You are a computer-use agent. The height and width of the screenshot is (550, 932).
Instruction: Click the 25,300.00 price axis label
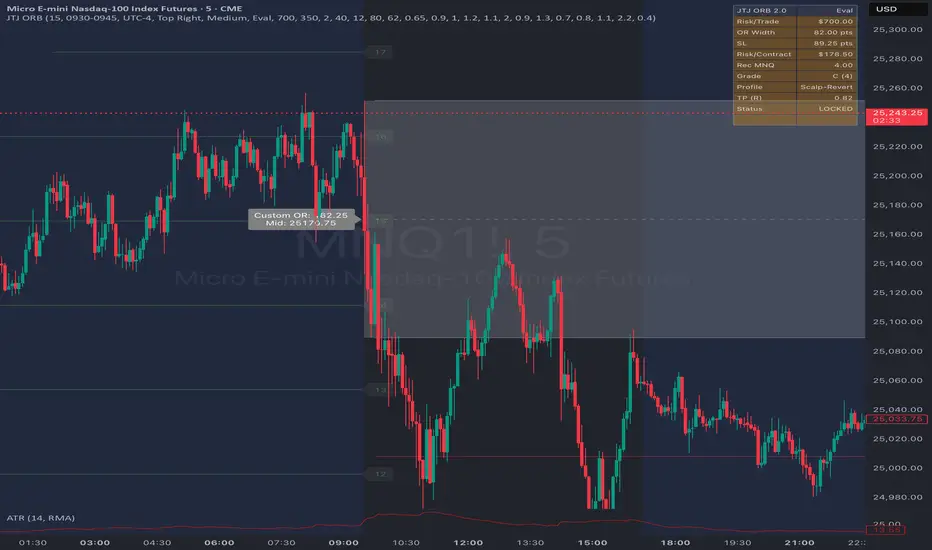[x=898, y=29]
